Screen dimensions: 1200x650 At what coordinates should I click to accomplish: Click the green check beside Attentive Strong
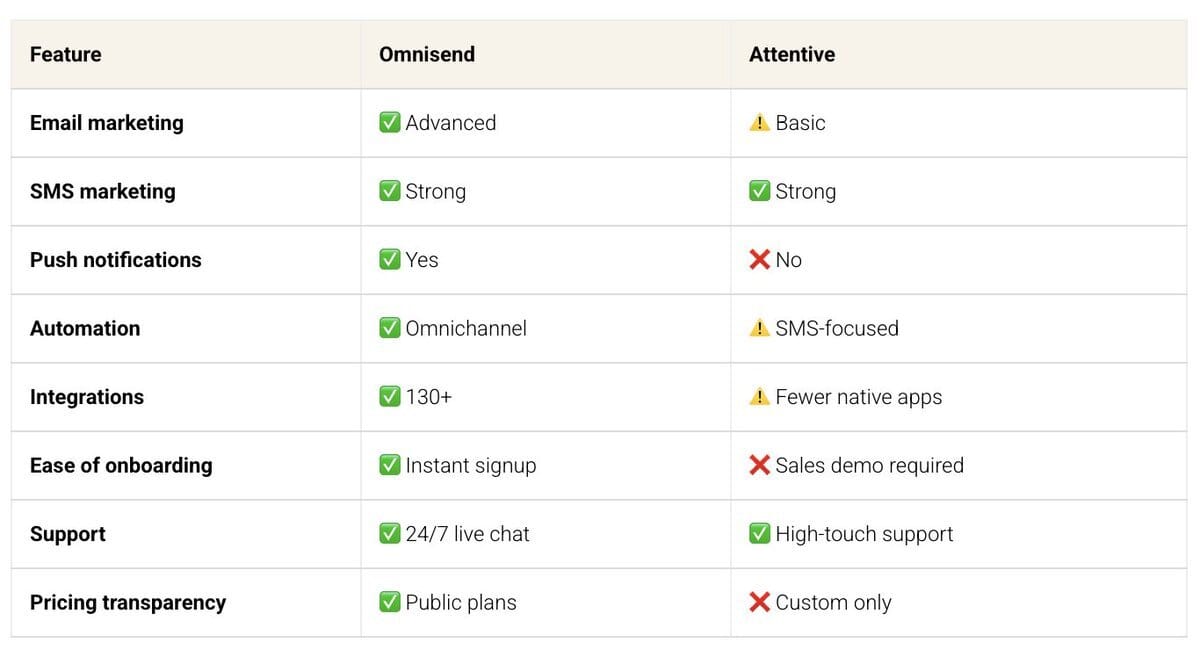click(760, 191)
